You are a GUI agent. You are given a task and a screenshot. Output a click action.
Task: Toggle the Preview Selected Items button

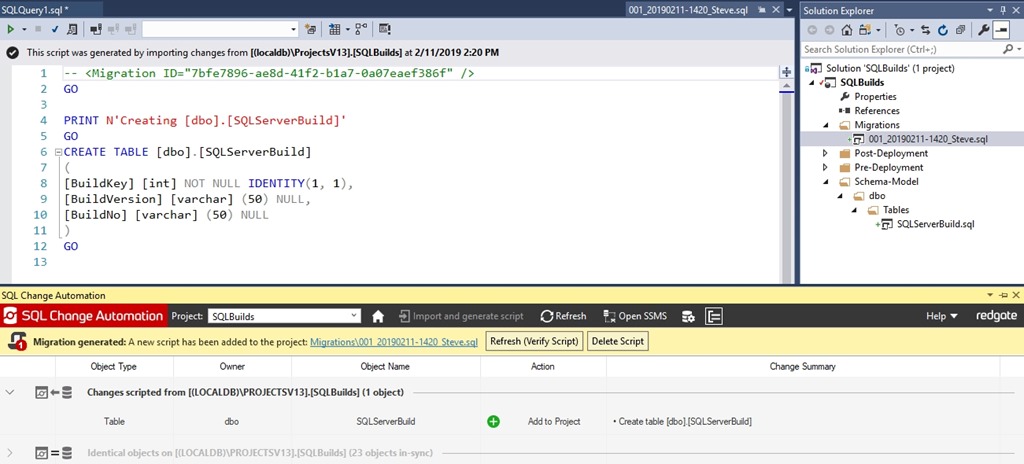tap(1001, 30)
